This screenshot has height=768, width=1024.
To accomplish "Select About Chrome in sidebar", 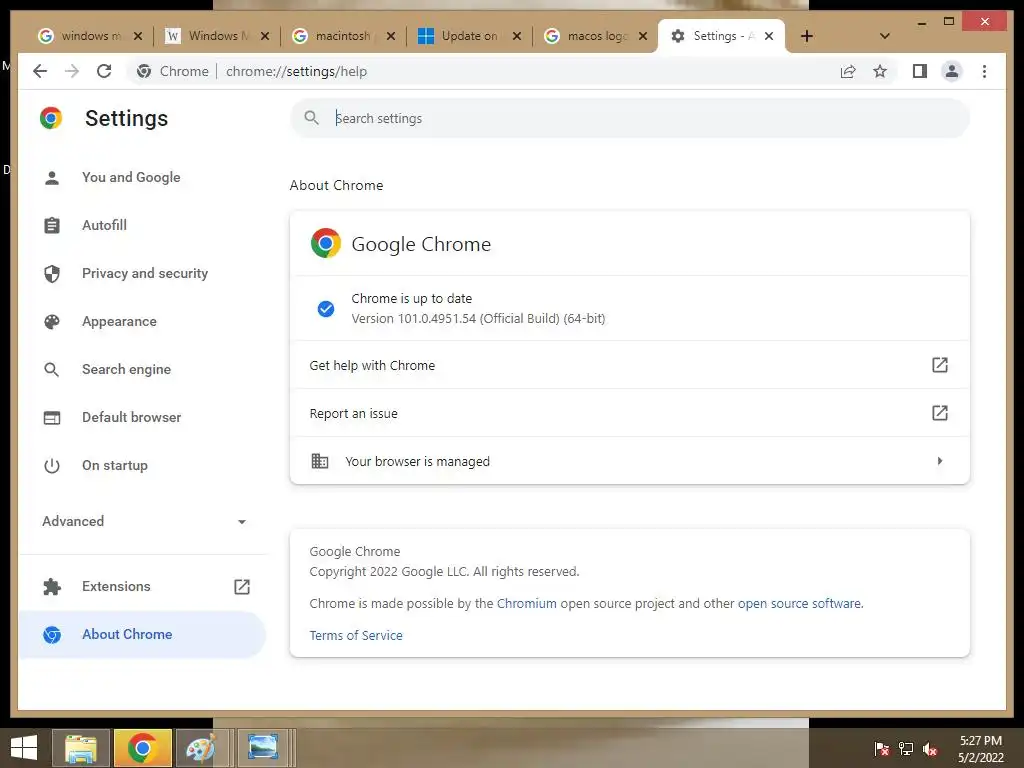I will pos(142,634).
